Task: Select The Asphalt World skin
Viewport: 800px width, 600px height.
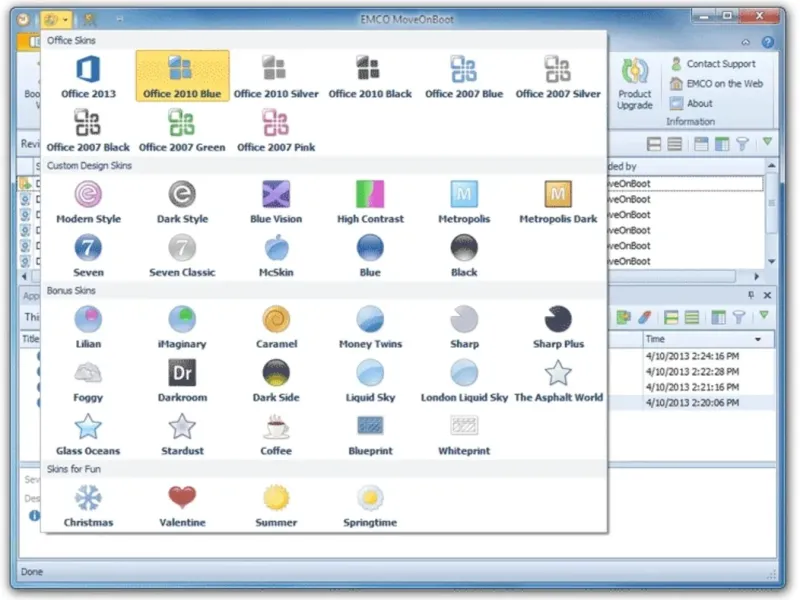Action: pos(558,380)
